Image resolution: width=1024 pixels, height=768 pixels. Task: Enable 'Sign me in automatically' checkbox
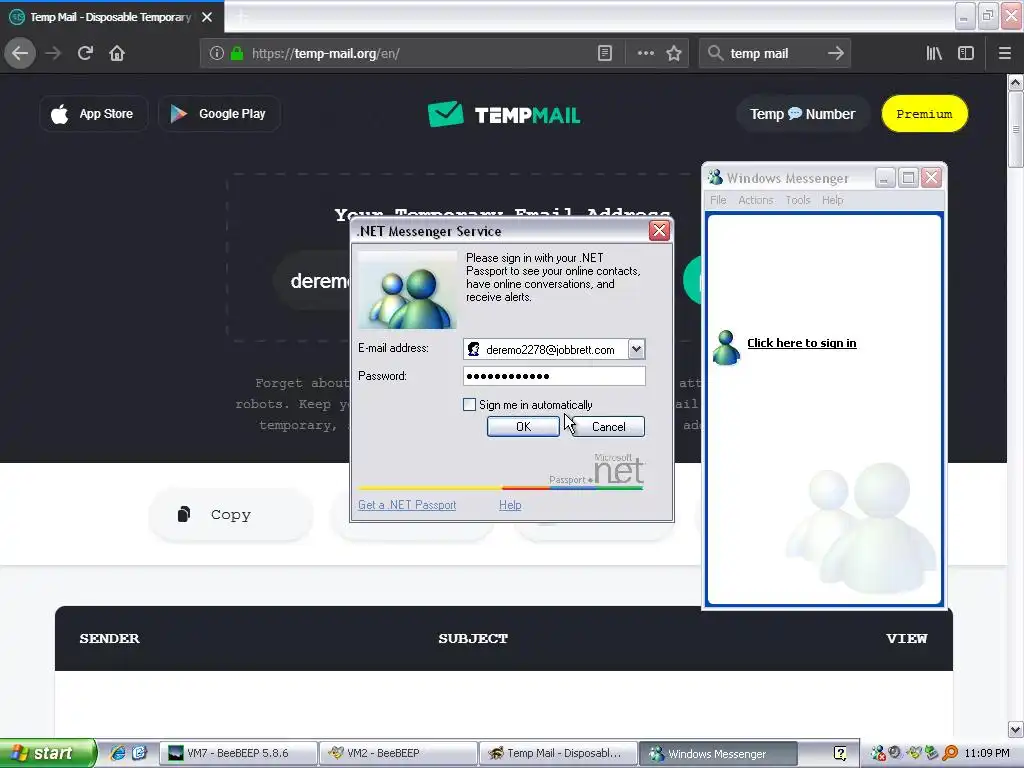pos(469,405)
